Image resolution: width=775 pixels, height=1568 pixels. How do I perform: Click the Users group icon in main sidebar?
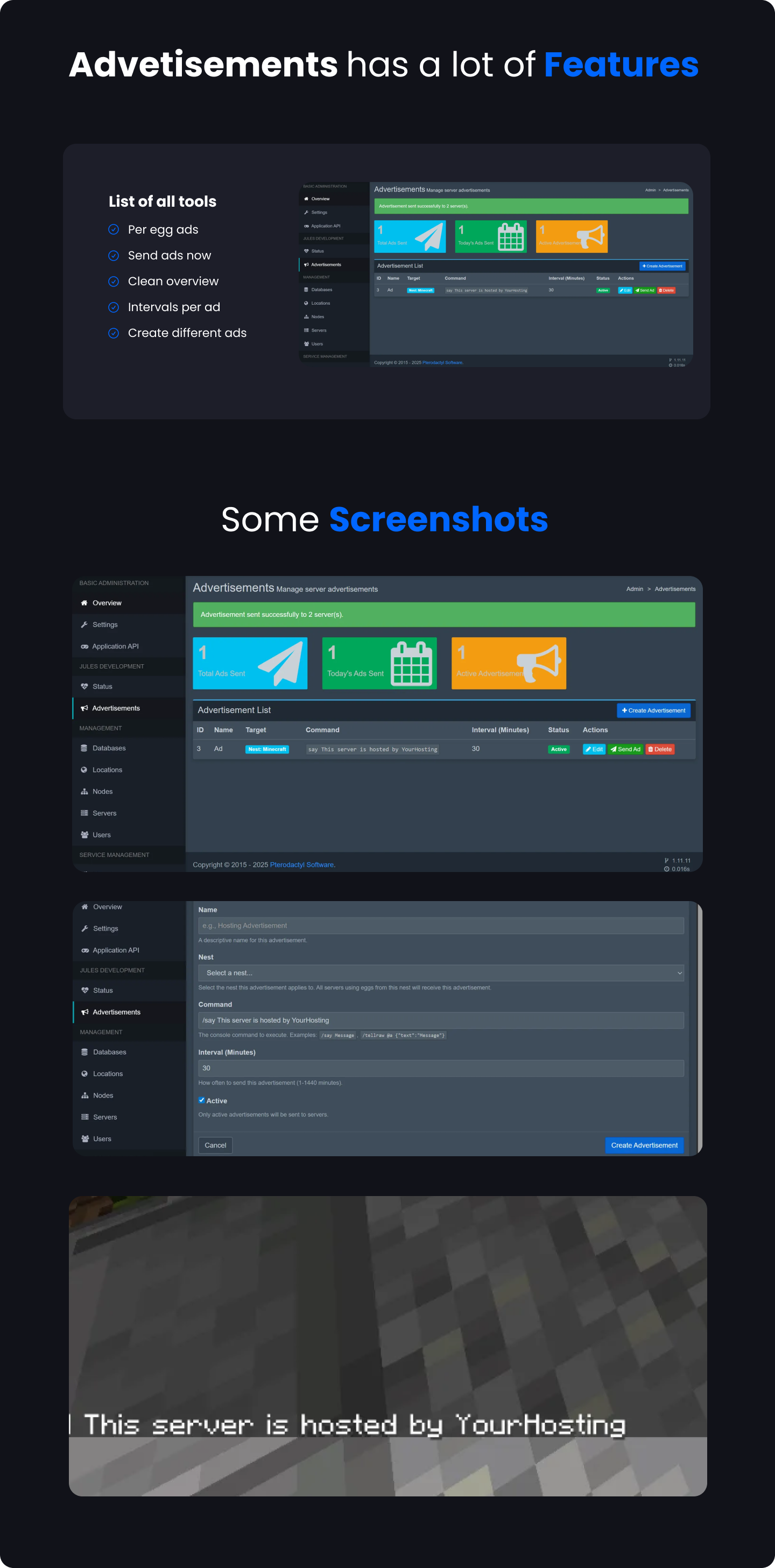point(84,835)
